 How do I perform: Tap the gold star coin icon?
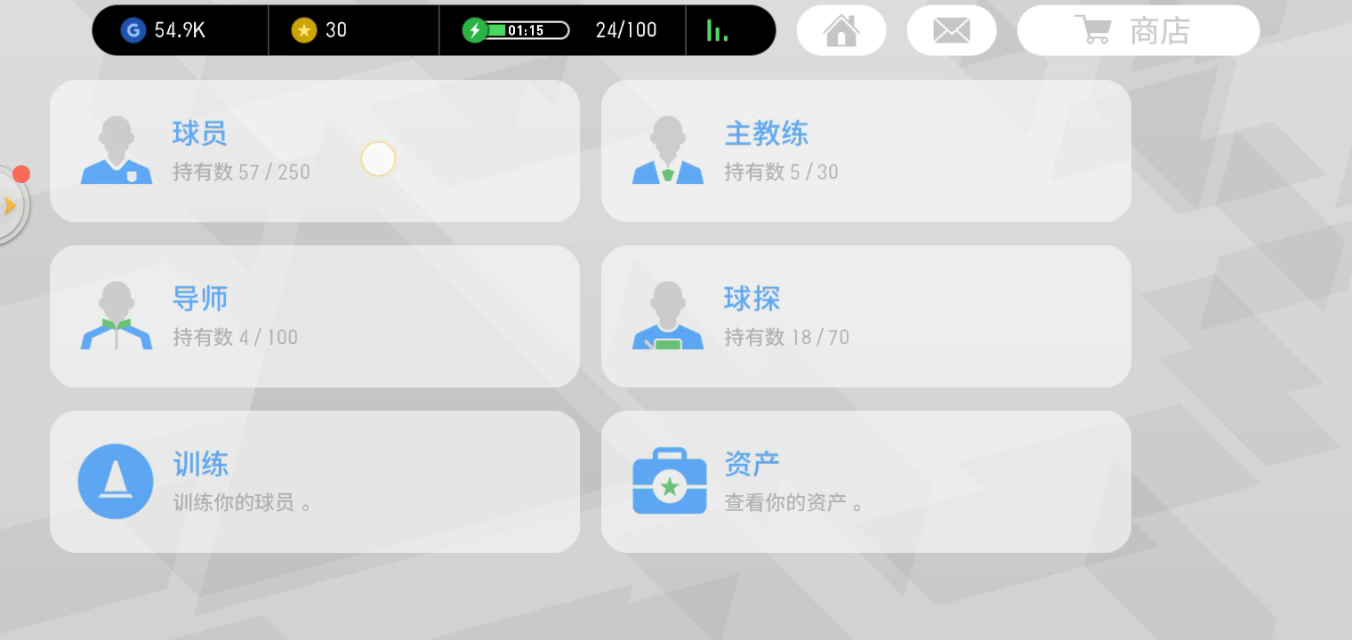coord(304,30)
